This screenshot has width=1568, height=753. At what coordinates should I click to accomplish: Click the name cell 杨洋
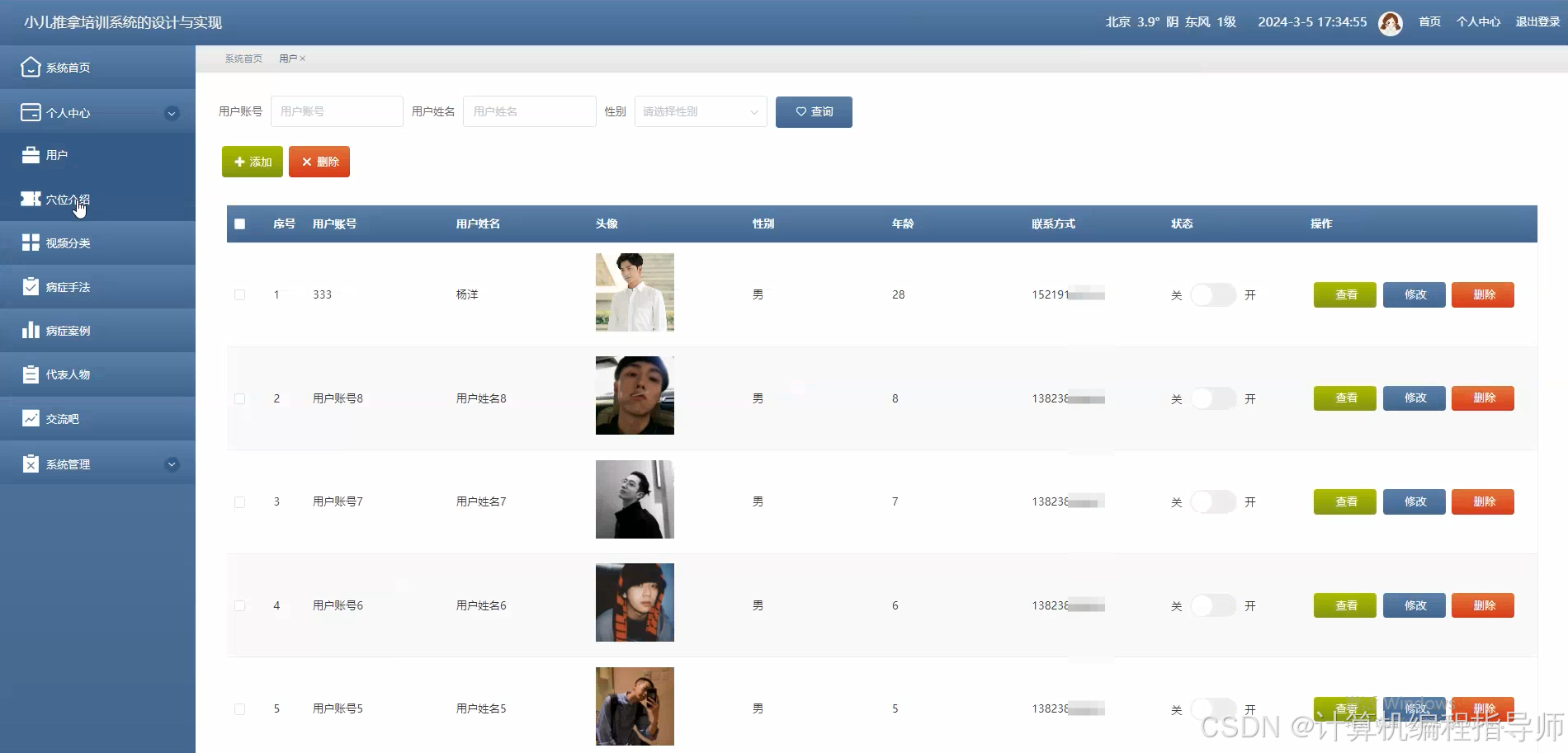(x=467, y=294)
